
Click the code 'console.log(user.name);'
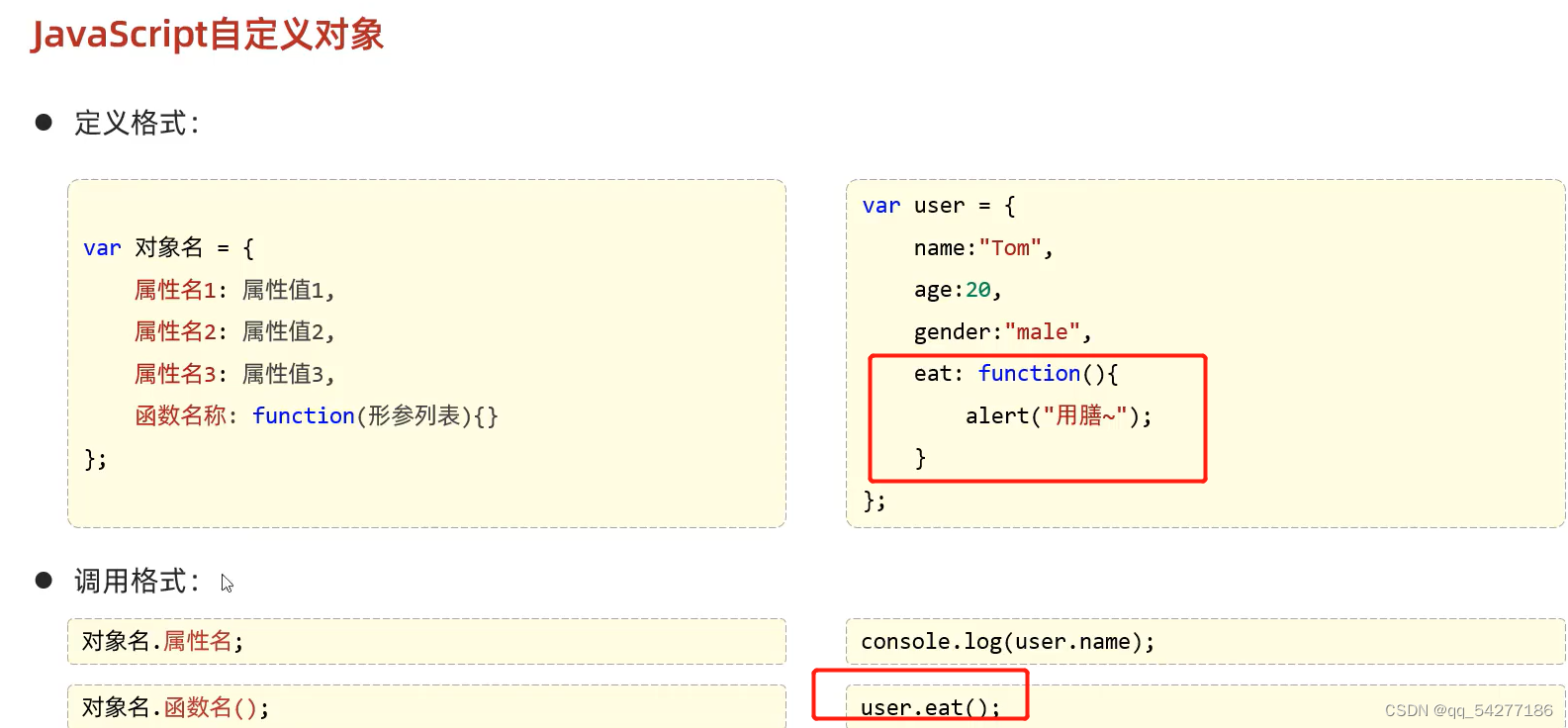point(1007,642)
